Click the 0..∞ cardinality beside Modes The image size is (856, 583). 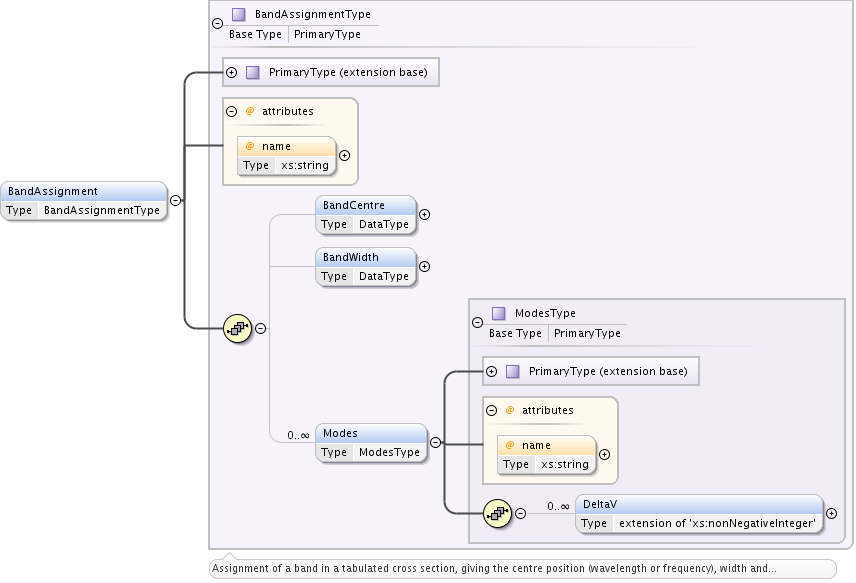point(298,436)
